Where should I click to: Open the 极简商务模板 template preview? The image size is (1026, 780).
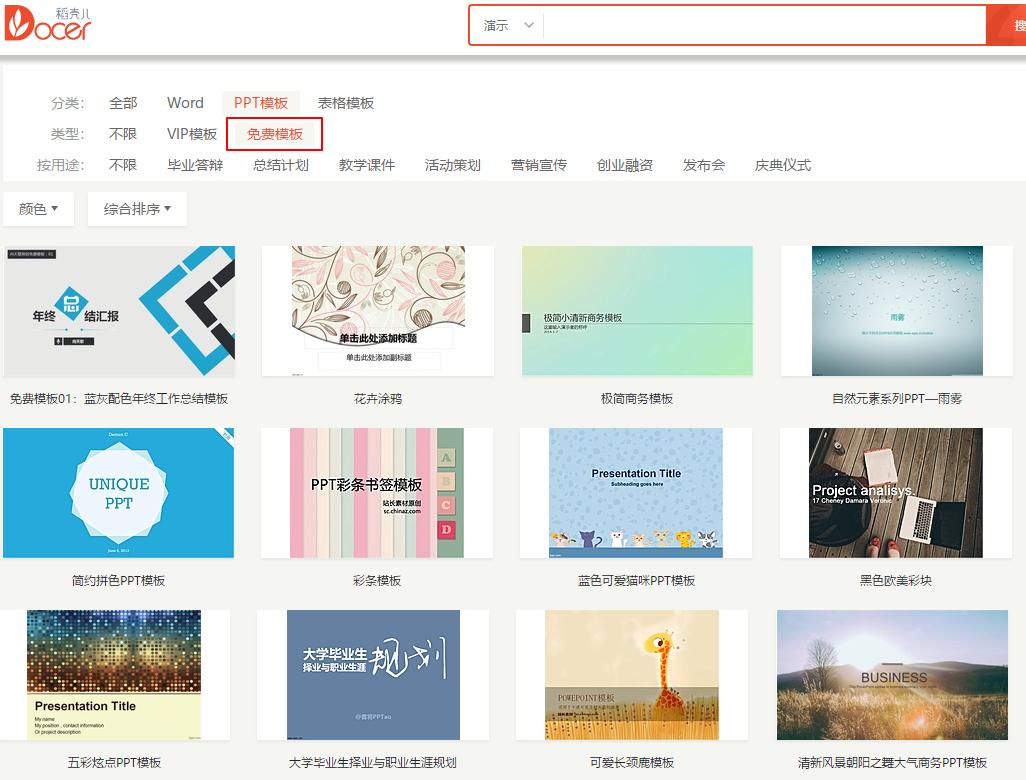[x=636, y=309]
